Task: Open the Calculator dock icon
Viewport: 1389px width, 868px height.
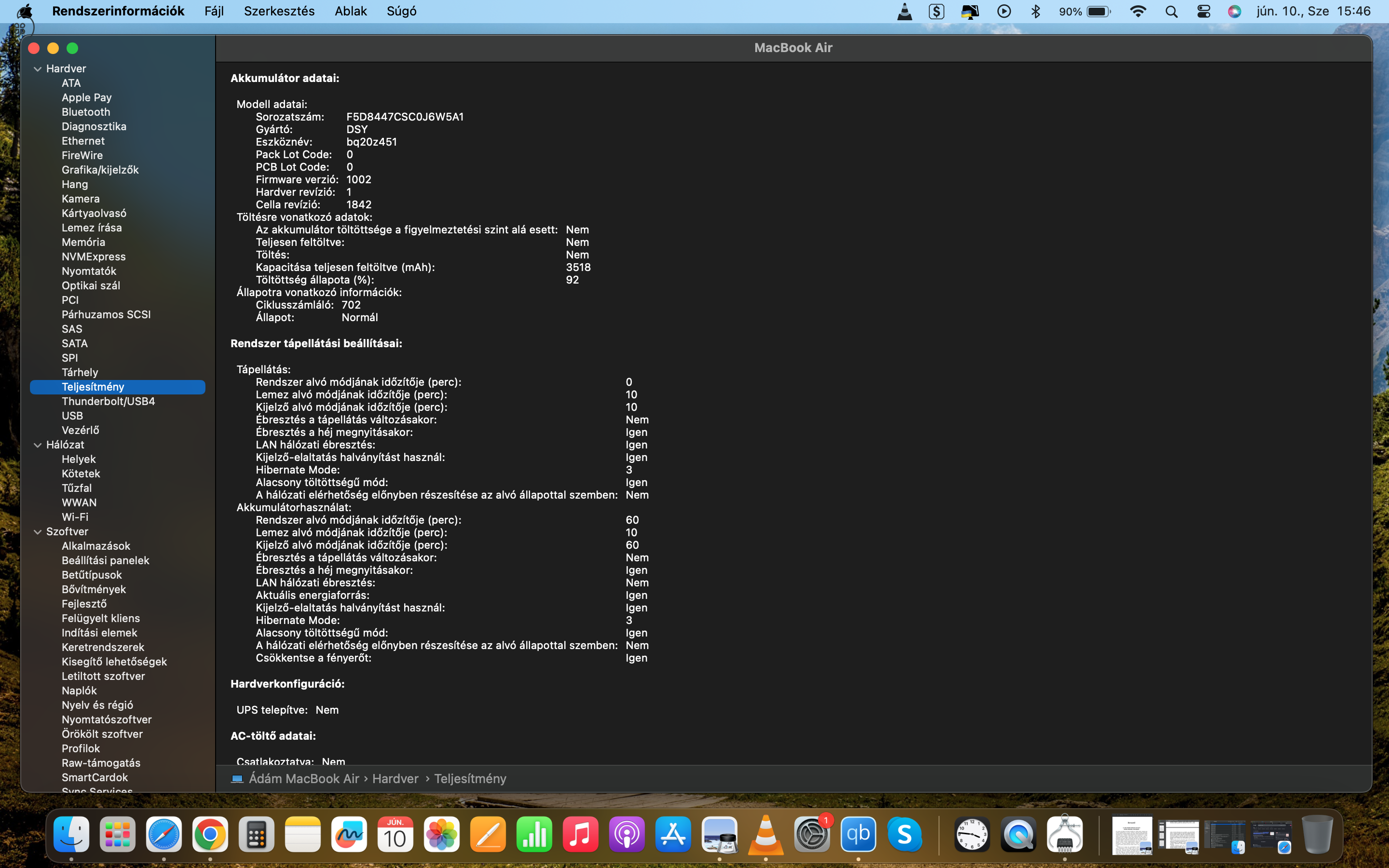Action: tap(257, 834)
